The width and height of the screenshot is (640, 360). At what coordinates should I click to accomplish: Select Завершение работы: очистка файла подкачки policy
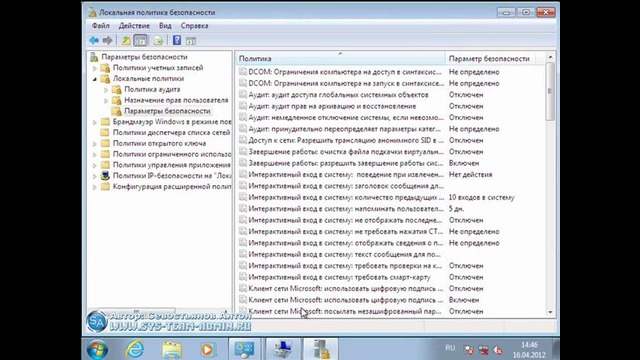click(346, 152)
